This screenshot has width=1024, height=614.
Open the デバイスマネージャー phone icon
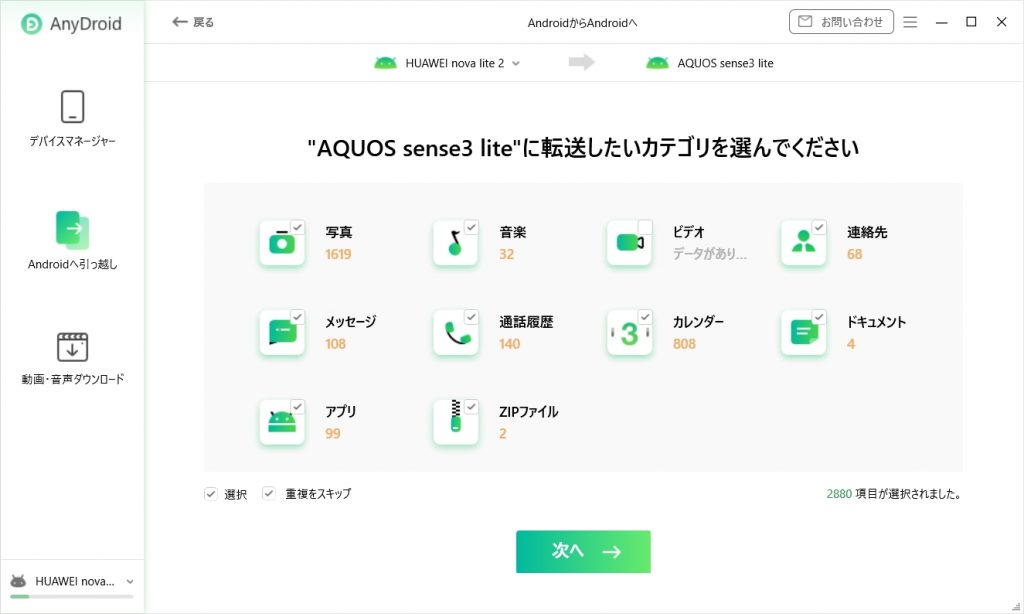[72, 106]
